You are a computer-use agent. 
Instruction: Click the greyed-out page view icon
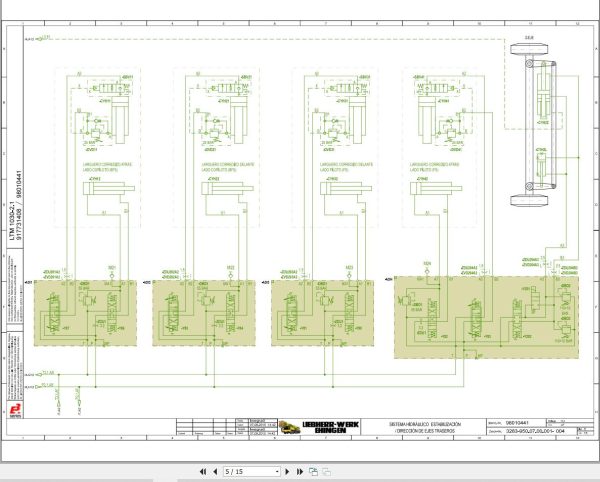click(327, 472)
